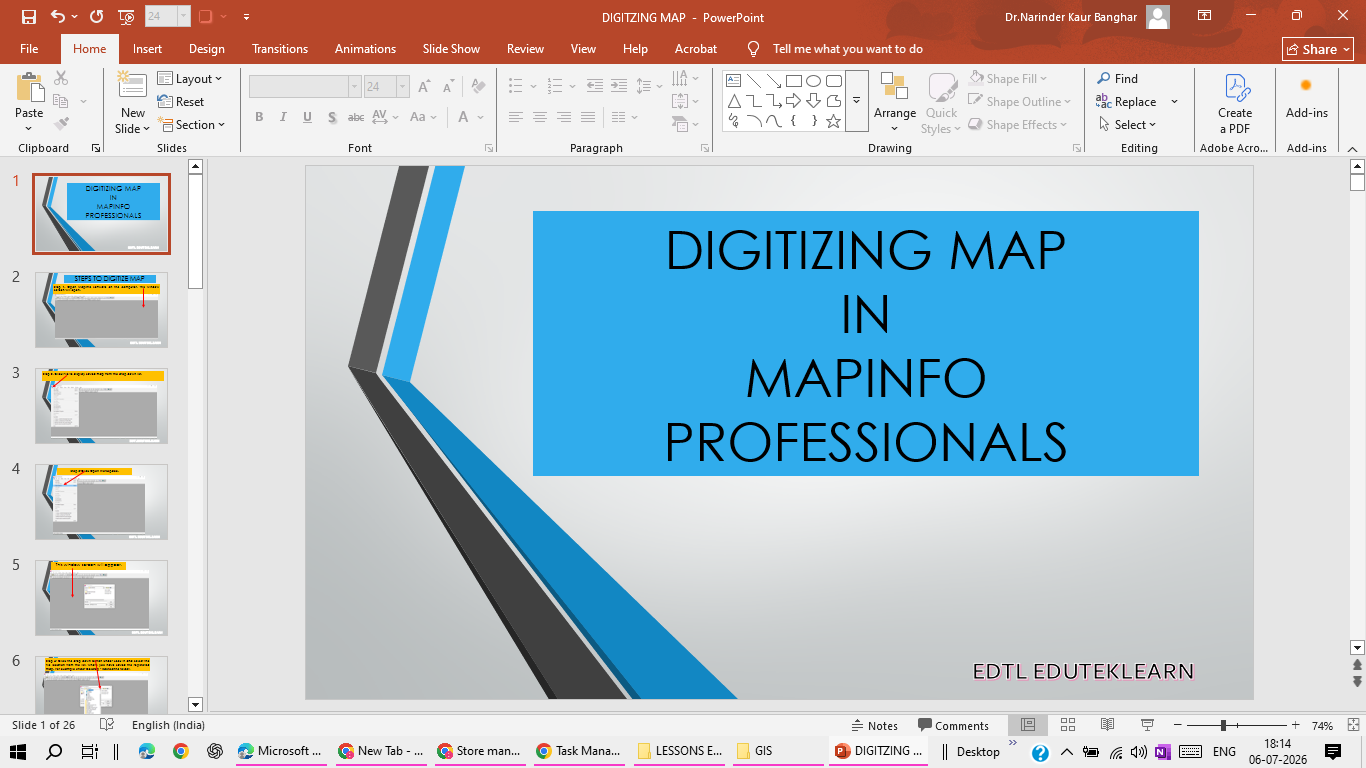Open the Clipboard dialog launcher
The height and width of the screenshot is (768, 1366).
tap(96, 148)
